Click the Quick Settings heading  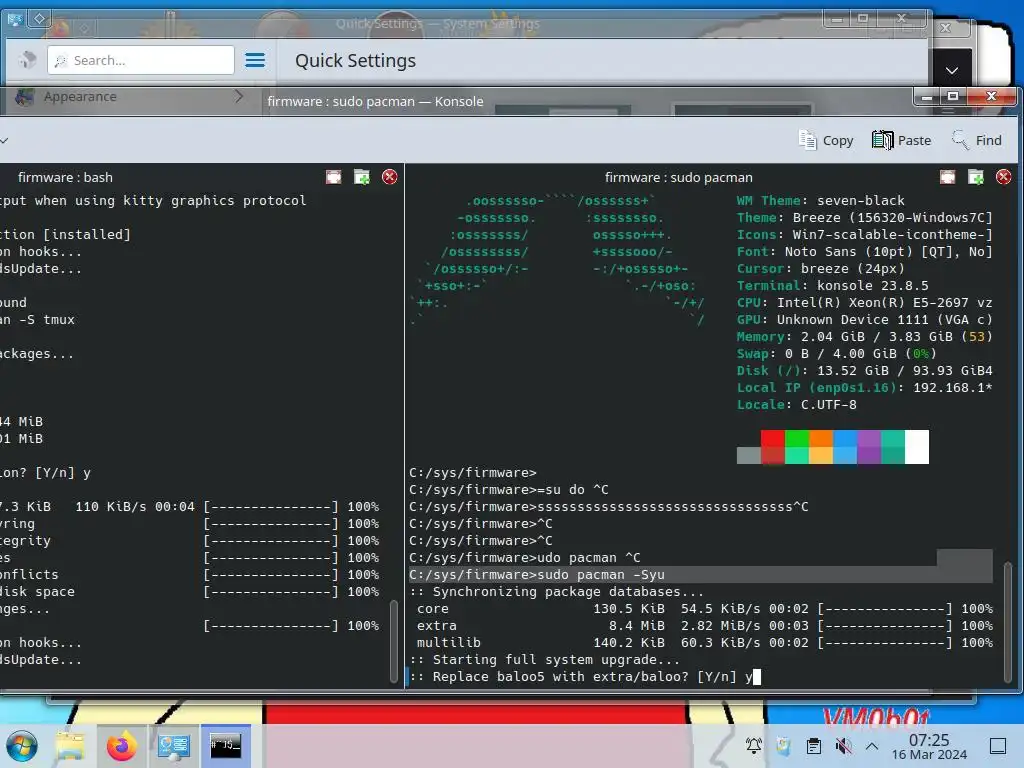click(x=355, y=61)
